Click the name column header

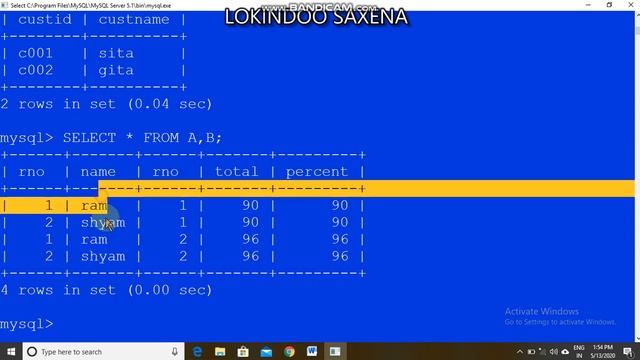98,171
